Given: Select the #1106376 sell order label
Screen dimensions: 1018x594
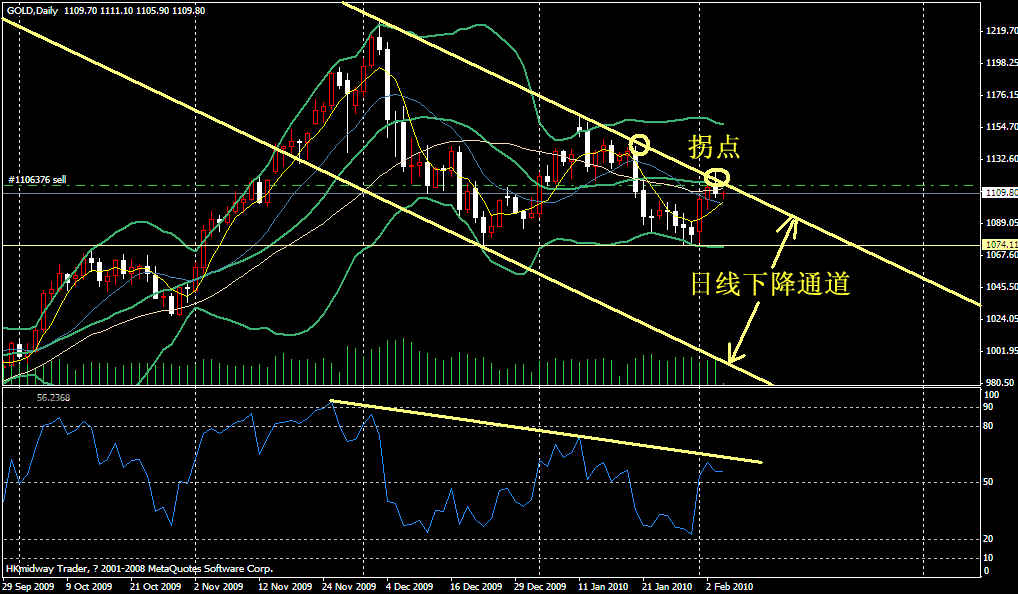Looking at the screenshot, I should click(37, 179).
